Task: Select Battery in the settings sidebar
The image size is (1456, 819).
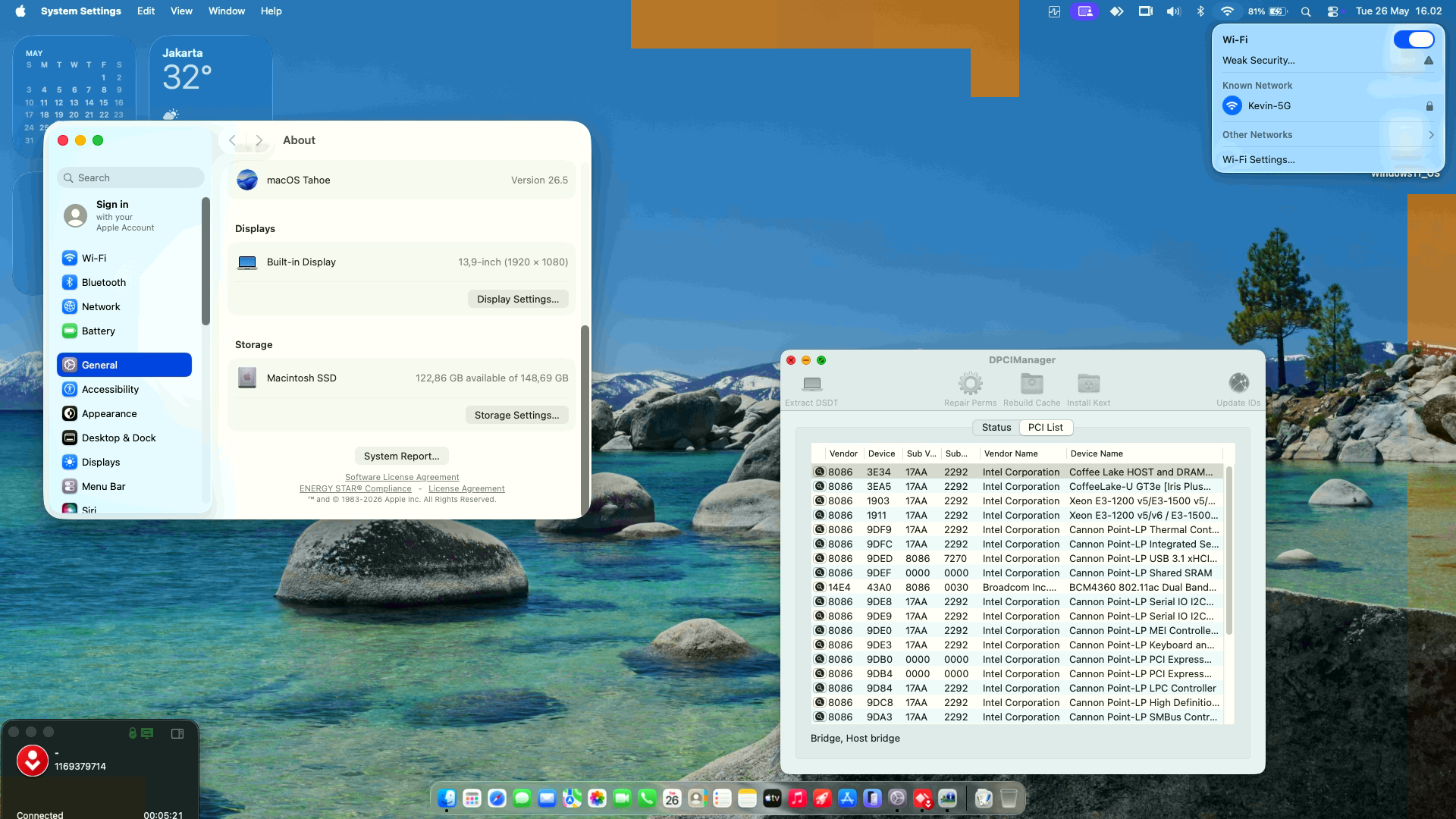Action: [124, 331]
